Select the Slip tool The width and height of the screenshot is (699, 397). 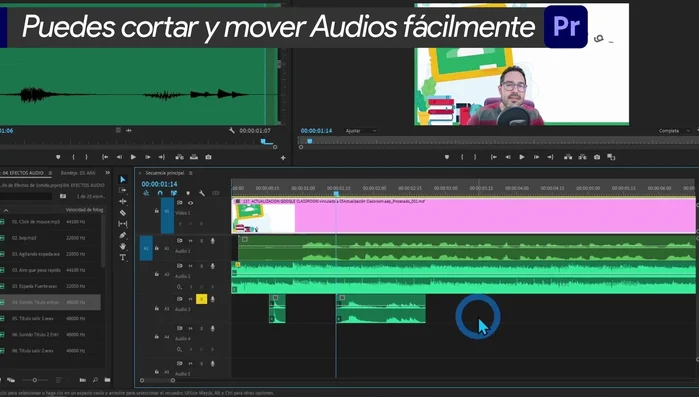pyautogui.click(x=123, y=224)
